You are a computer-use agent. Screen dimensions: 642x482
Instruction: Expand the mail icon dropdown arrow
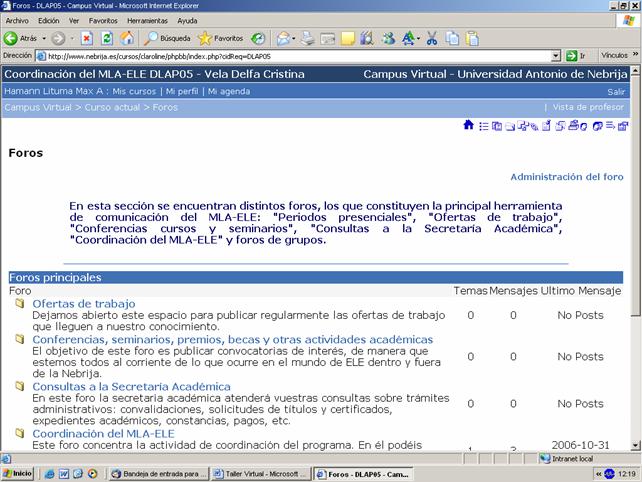[294, 39]
